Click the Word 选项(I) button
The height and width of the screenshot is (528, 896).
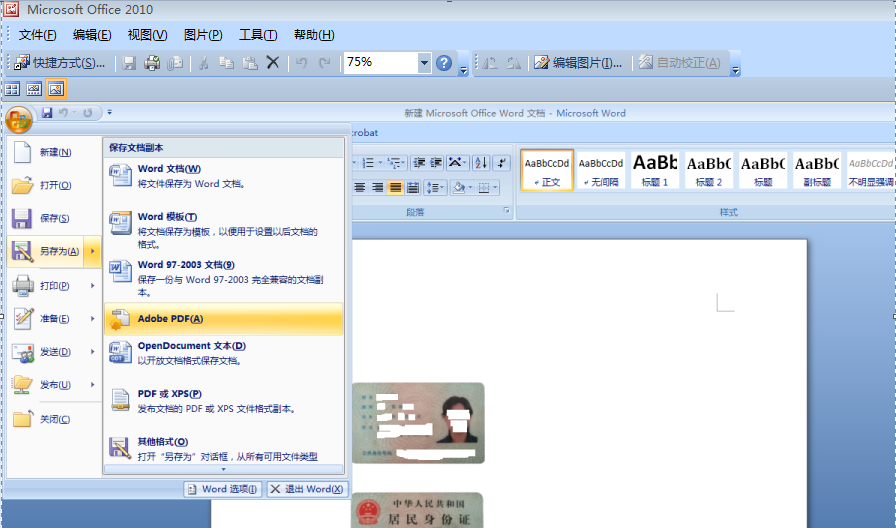(223, 489)
